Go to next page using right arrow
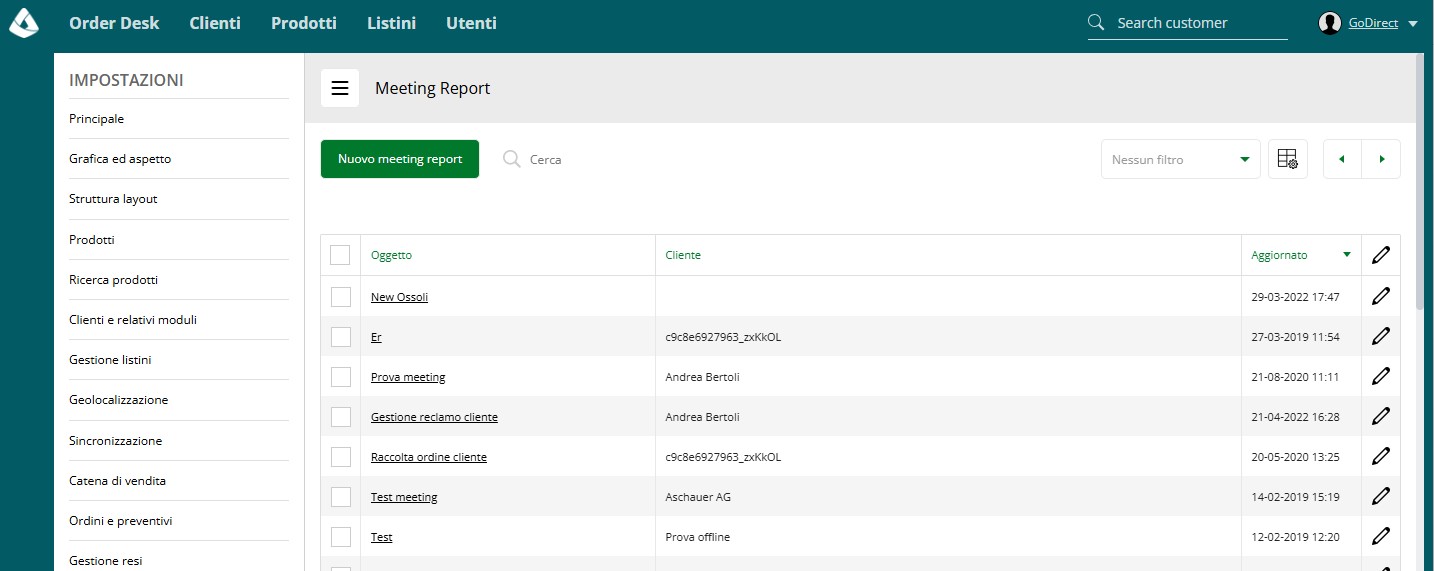Image resolution: width=1434 pixels, height=571 pixels. 1381,159
